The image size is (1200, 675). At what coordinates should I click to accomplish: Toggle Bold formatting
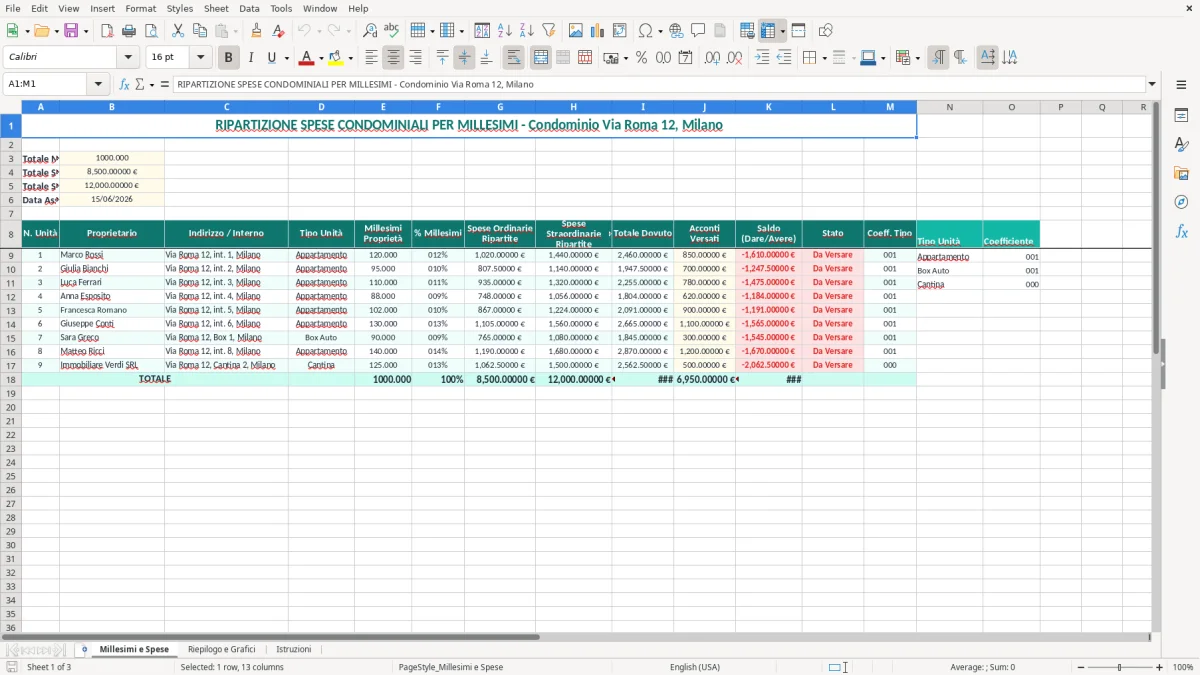click(228, 58)
